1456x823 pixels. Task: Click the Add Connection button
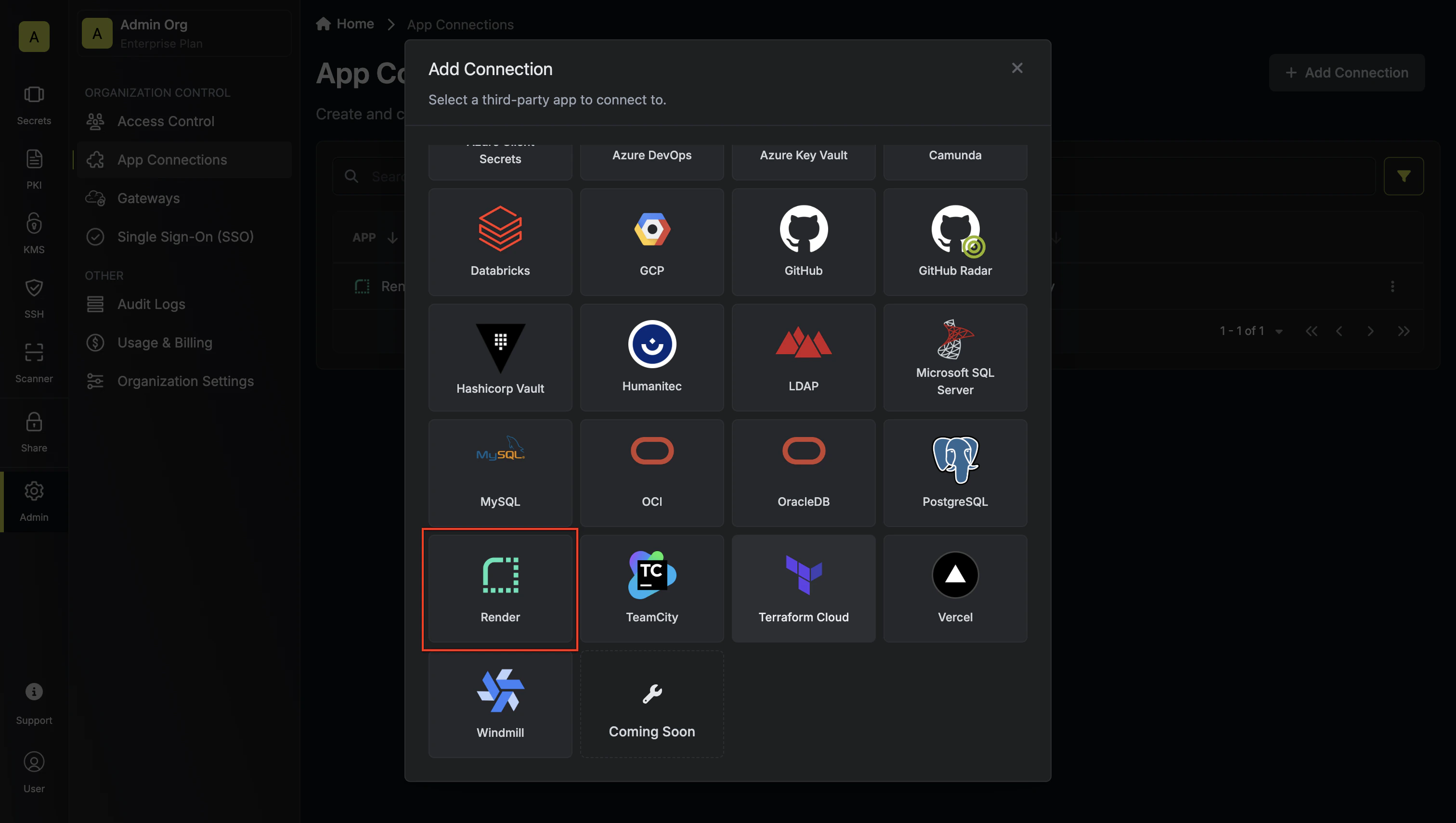tap(1346, 72)
